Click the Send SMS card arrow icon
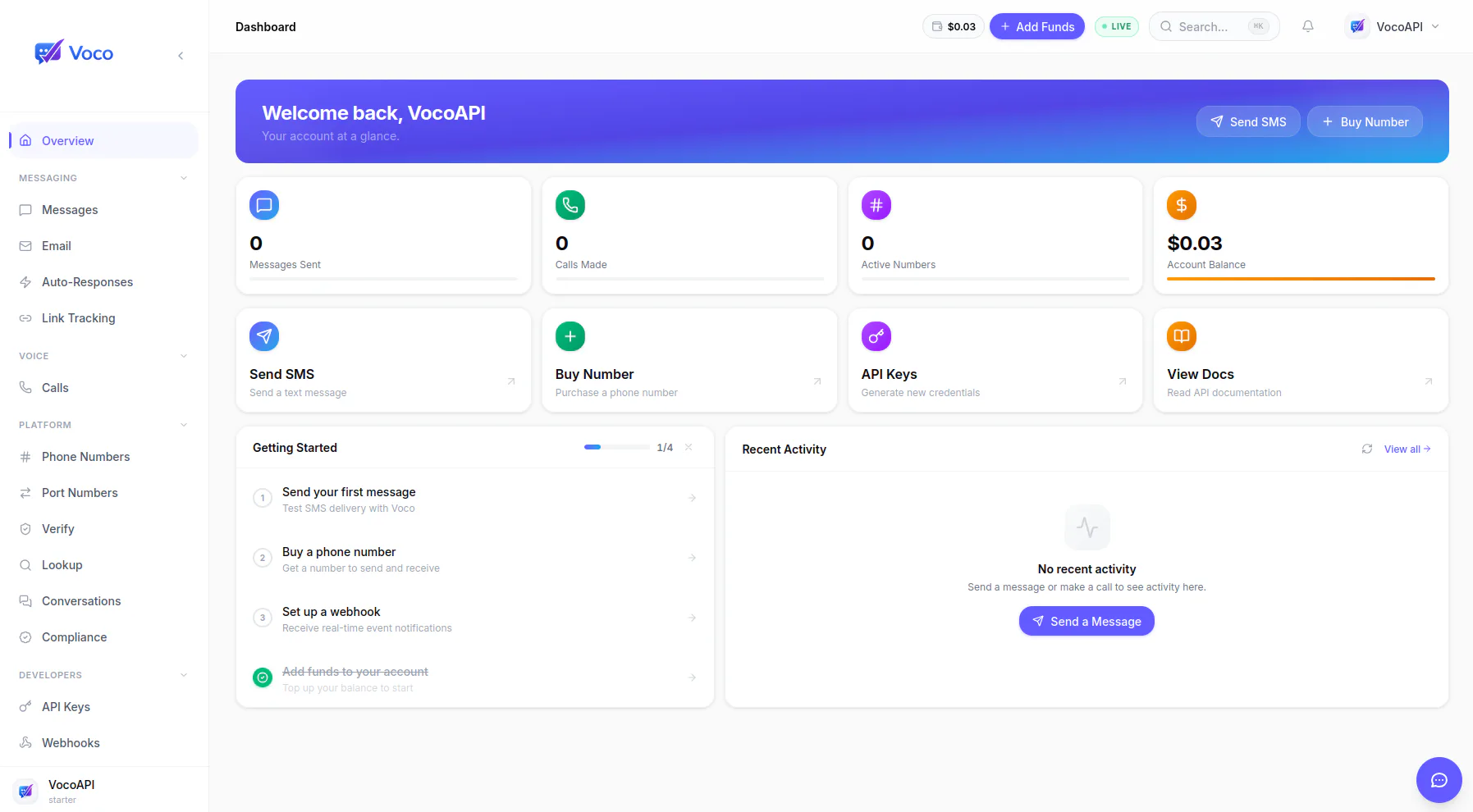This screenshot has height=812, width=1473. pyautogui.click(x=511, y=381)
